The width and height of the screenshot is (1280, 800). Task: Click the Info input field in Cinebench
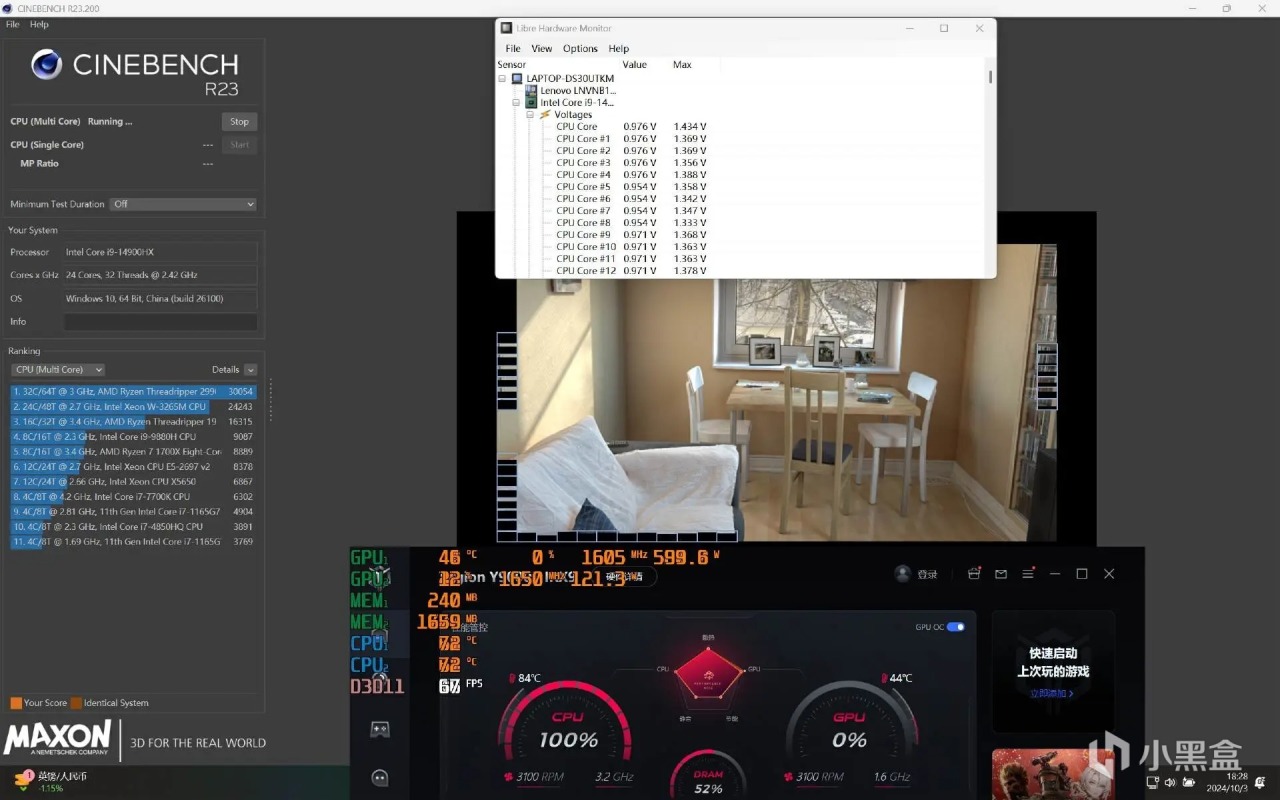pos(160,322)
